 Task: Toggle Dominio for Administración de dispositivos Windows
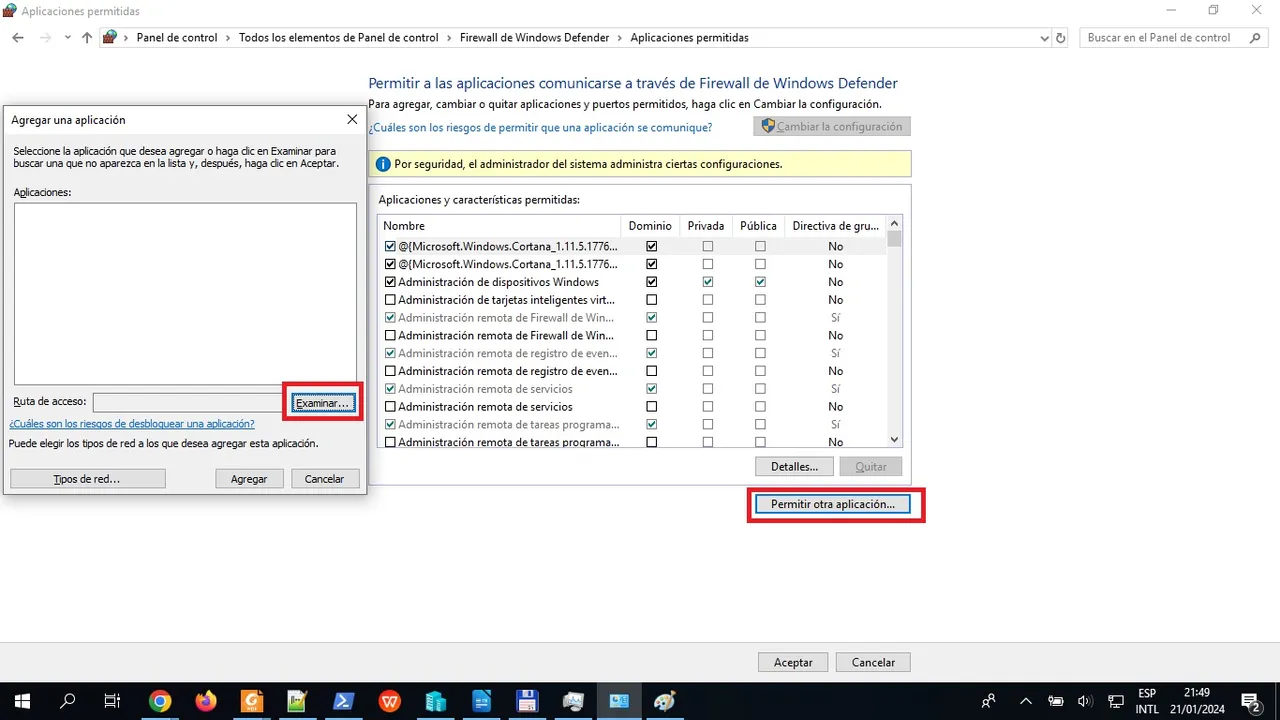point(652,282)
